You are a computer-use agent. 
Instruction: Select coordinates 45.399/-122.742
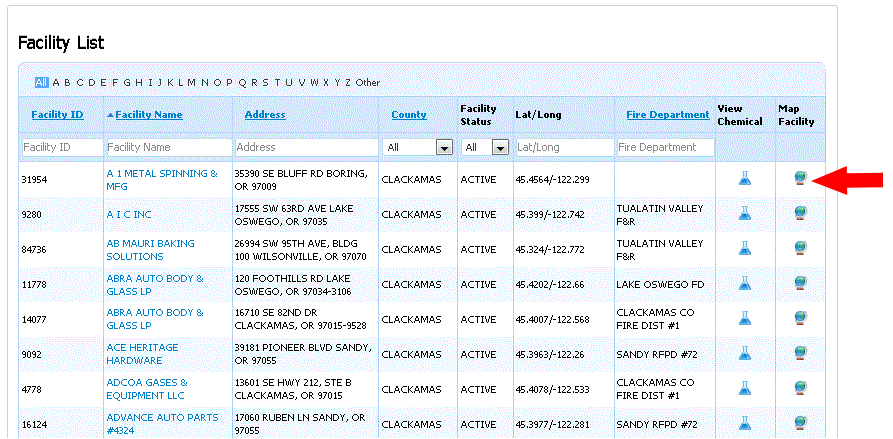tap(550, 215)
